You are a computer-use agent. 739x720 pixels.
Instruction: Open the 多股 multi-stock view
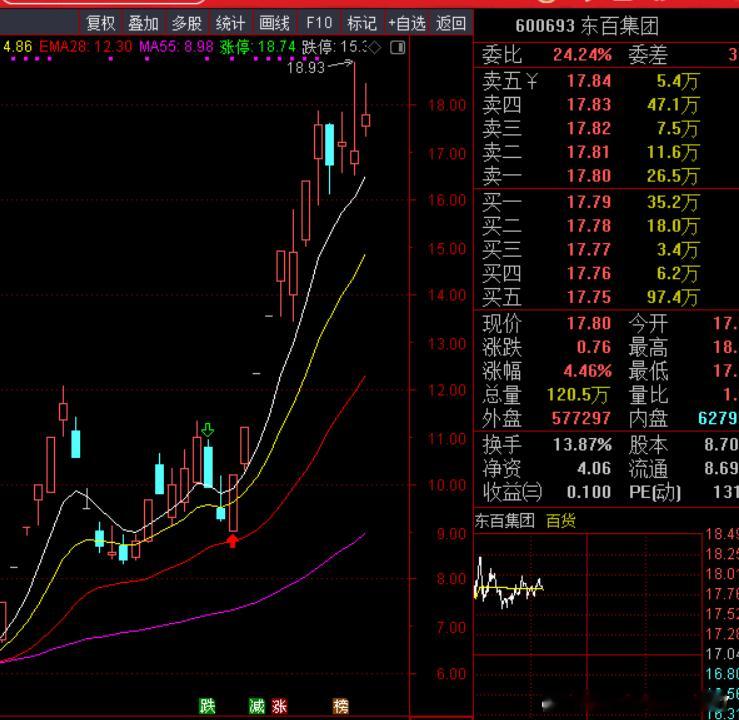[187, 23]
